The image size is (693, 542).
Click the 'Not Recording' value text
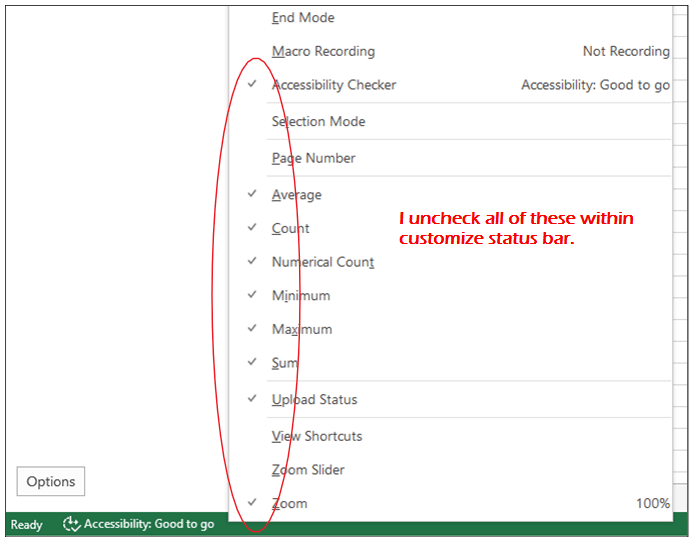click(626, 51)
